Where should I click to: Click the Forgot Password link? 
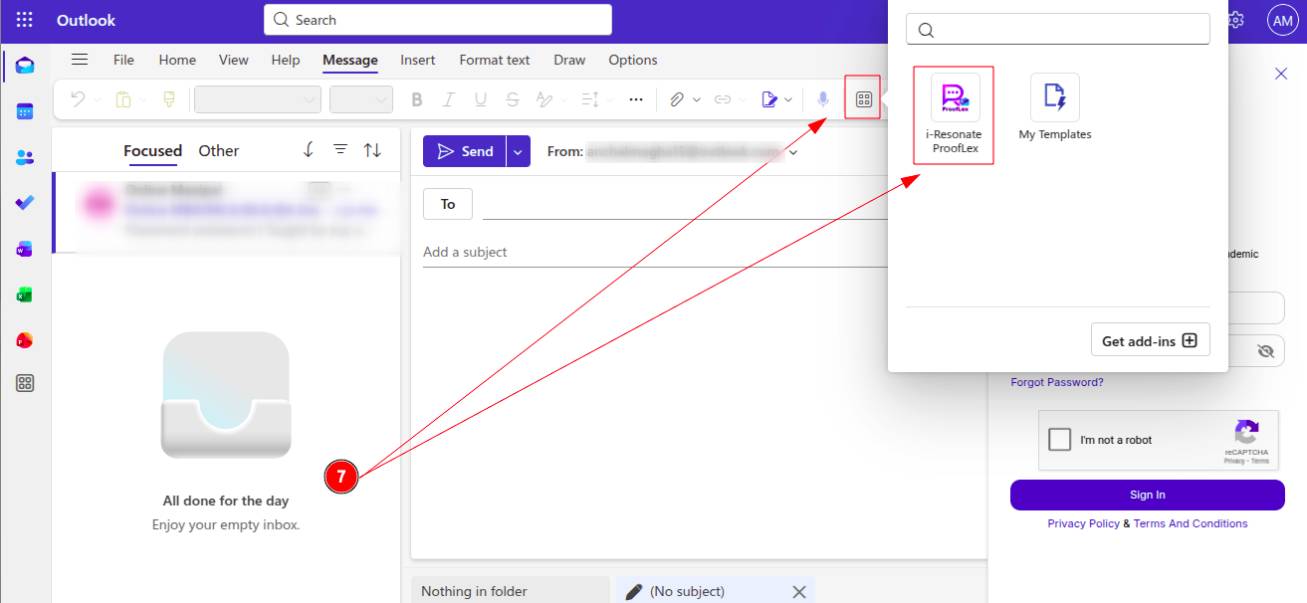(1056, 382)
